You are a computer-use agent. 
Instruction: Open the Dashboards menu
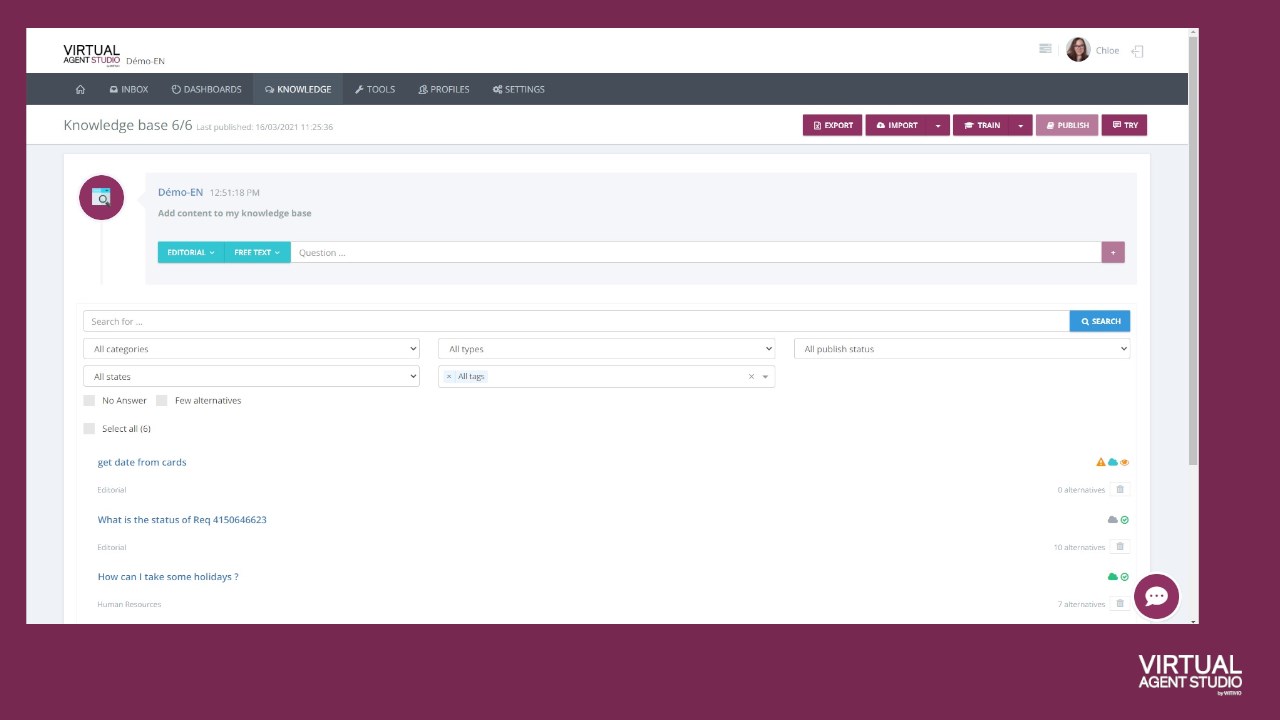(206, 89)
